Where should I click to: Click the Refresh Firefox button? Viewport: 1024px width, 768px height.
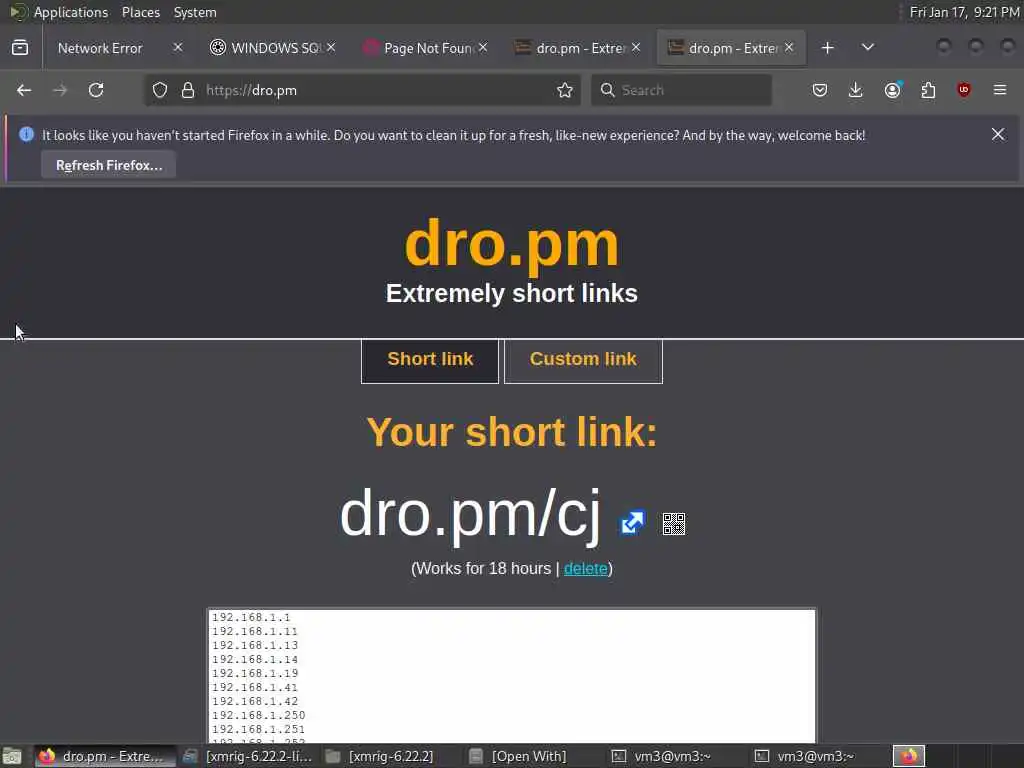(x=108, y=165)
